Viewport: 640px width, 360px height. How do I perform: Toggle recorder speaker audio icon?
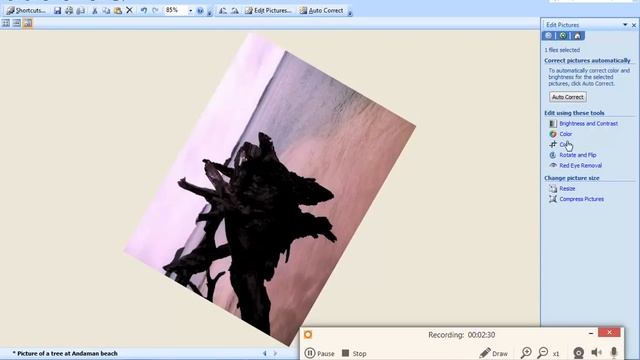[x=596, y=353]
